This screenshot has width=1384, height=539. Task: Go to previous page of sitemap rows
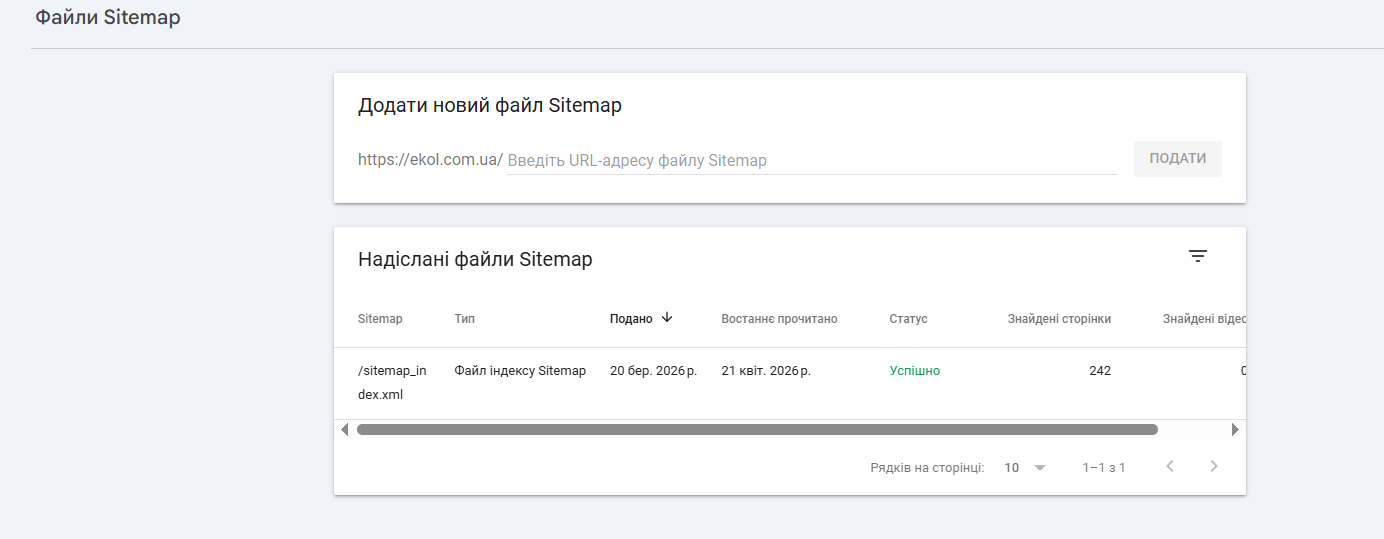coord(1169,466)
